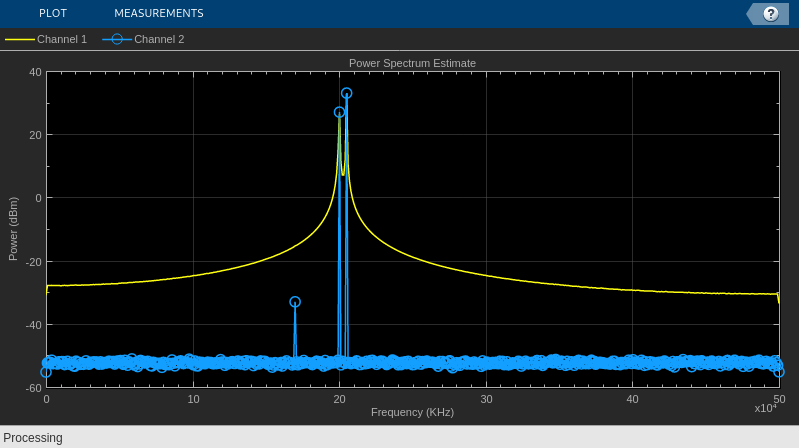
Task: Select the small peak marker near -33 dBm
Action: tap(295, 302)
